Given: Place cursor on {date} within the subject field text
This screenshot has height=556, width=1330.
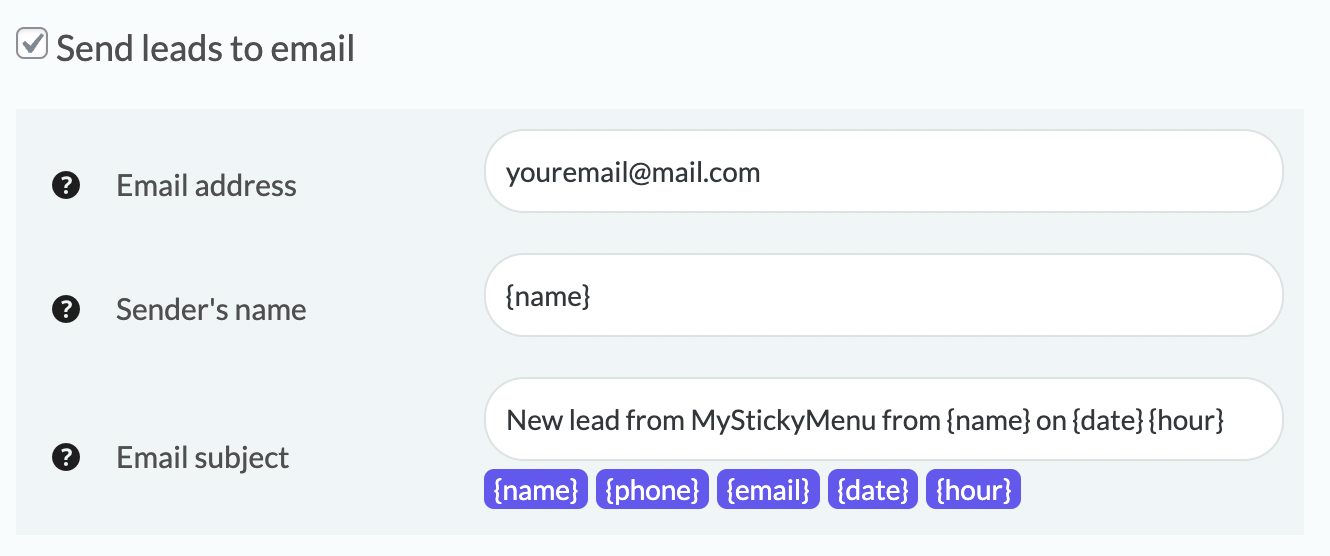Looking at the screenshot, I should (1107, 420).
